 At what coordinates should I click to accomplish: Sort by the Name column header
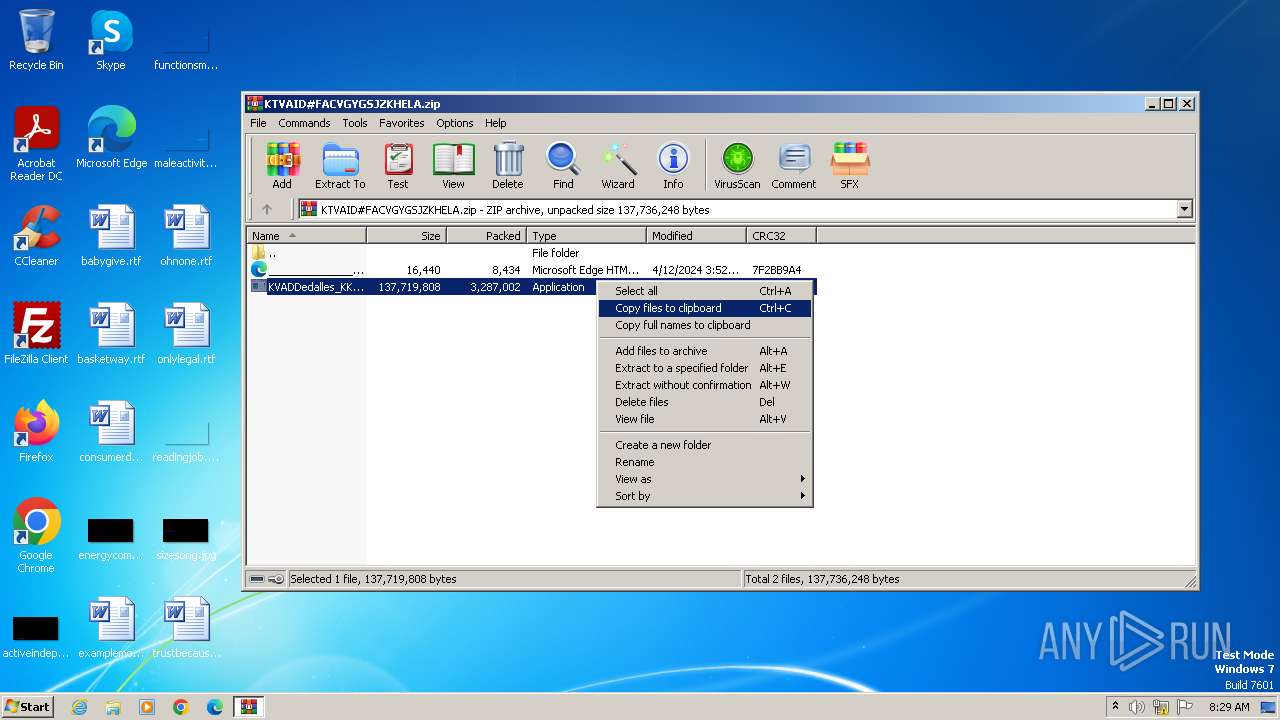click(307, 236)
